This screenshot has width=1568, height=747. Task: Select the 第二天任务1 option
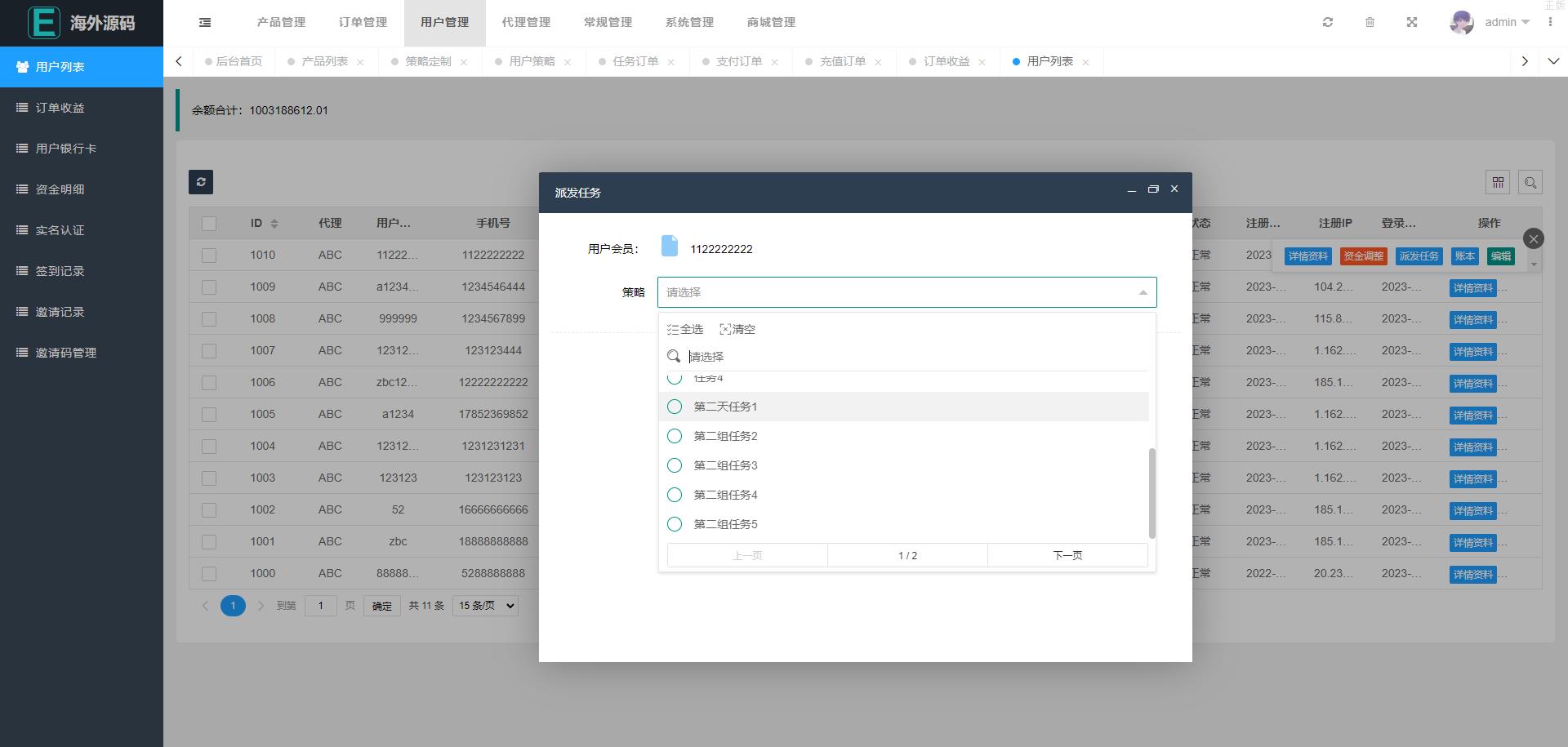pos(725,407)
